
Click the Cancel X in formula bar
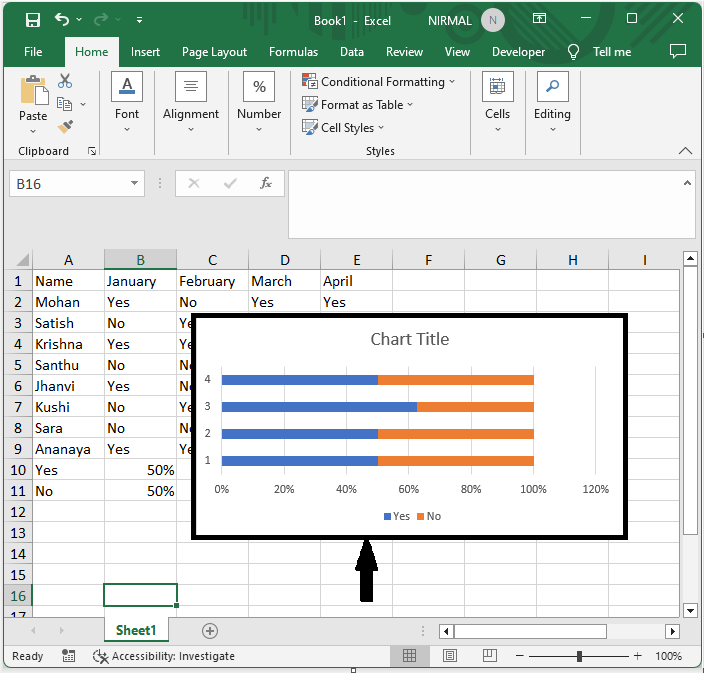[194, 183]
